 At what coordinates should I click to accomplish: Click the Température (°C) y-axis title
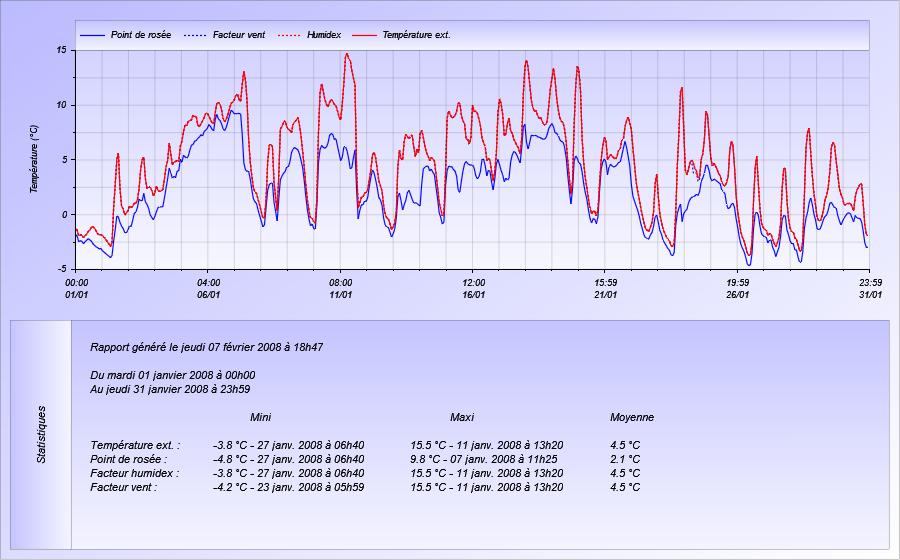click(x=34, y=160)
